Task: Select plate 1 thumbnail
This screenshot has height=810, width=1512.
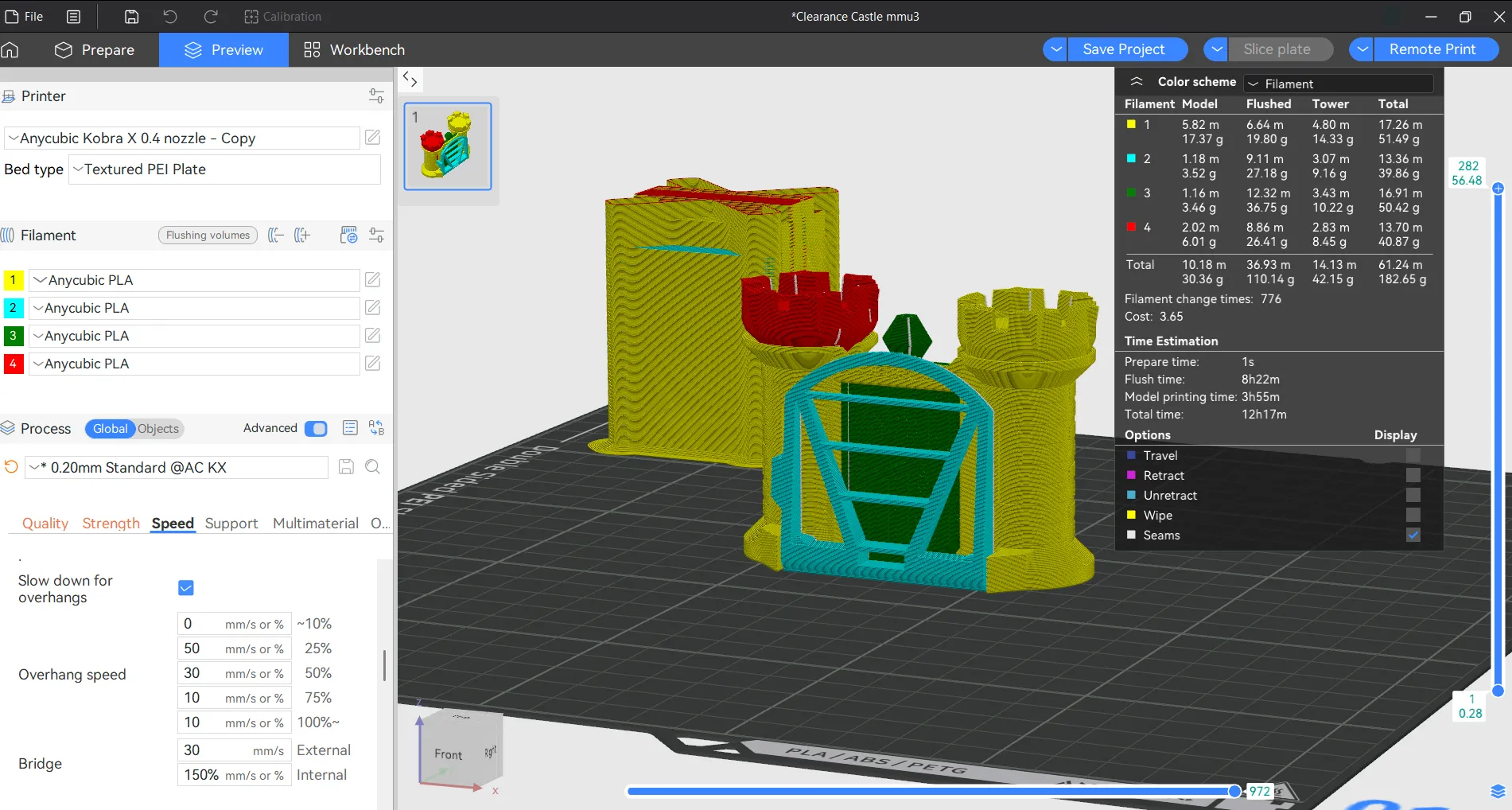Action: click(x=448, y=146)
